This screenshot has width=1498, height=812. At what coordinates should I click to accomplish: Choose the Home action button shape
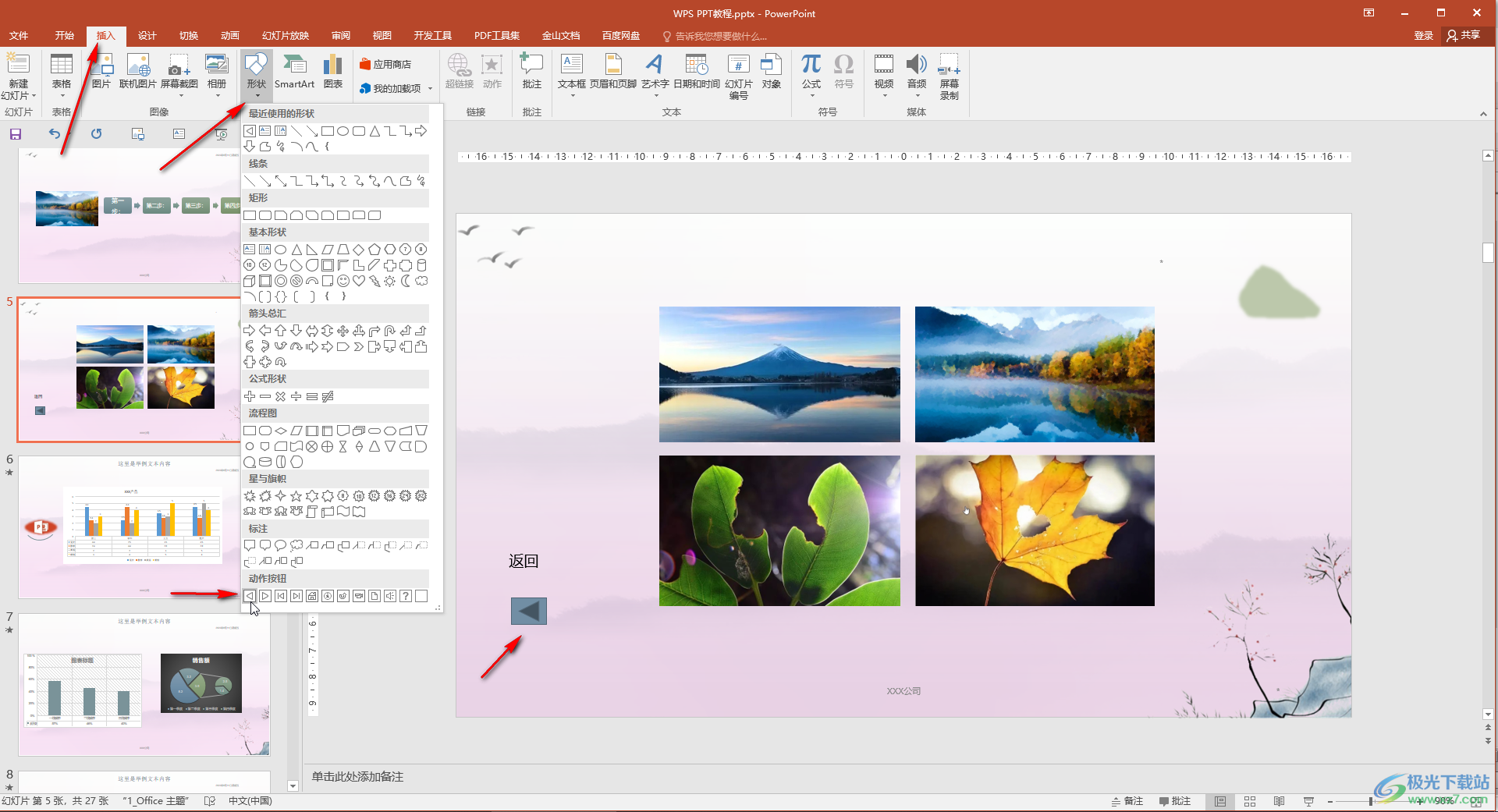click(x=312, y=596)
